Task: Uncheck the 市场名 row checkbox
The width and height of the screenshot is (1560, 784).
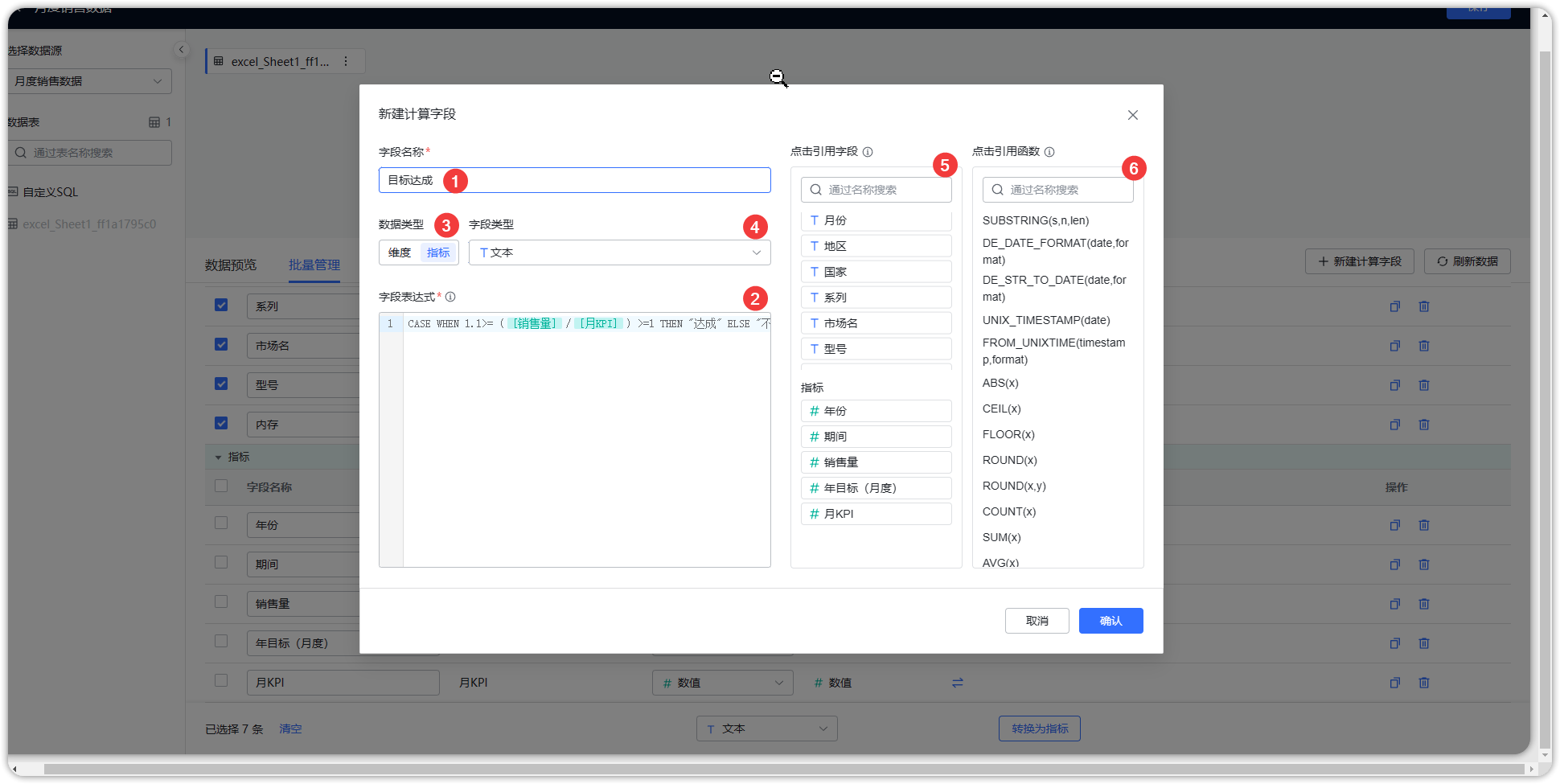Action: 221,344
